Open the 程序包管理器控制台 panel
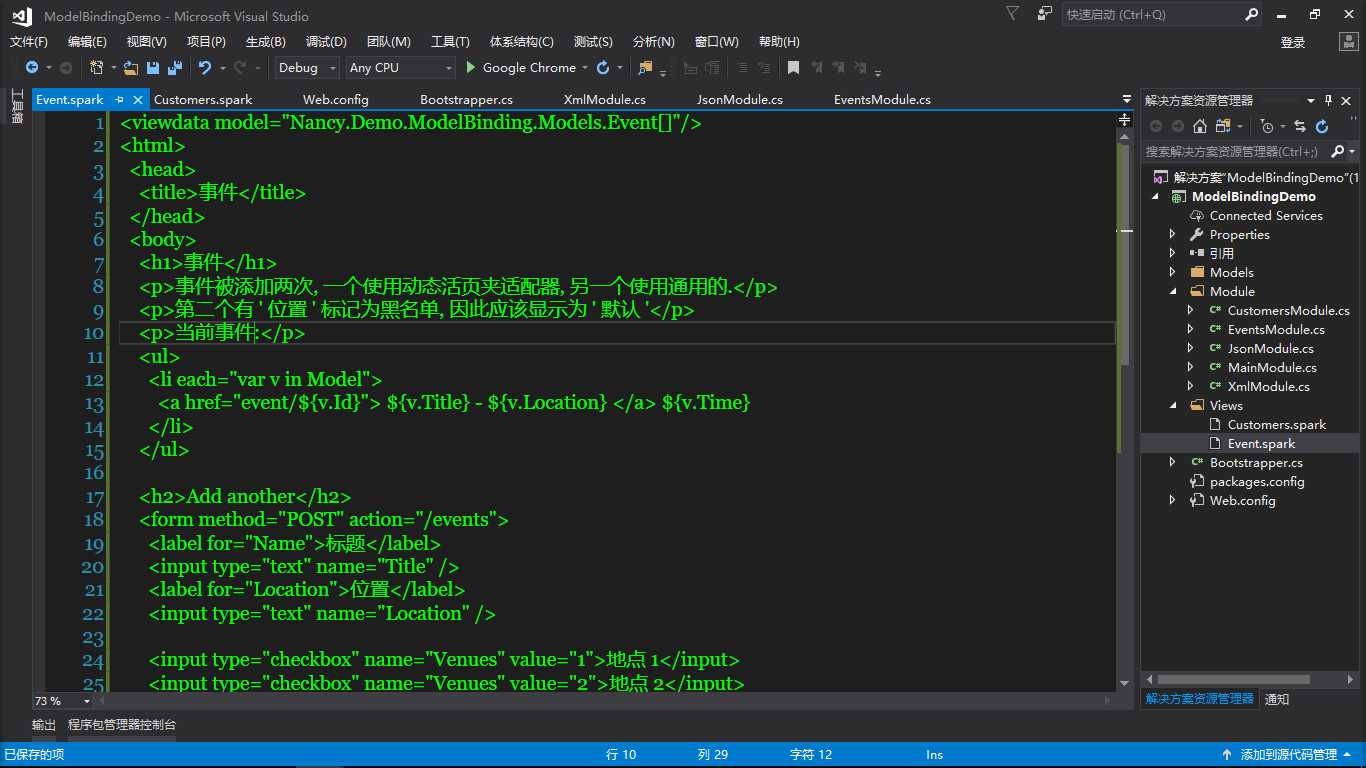The height and width of the screenshot is (768, 1366). [122, 725]
